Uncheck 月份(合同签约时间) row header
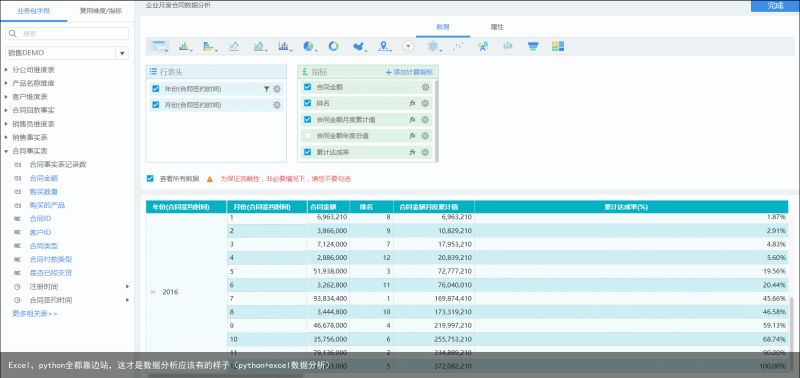 coord(156,105)
